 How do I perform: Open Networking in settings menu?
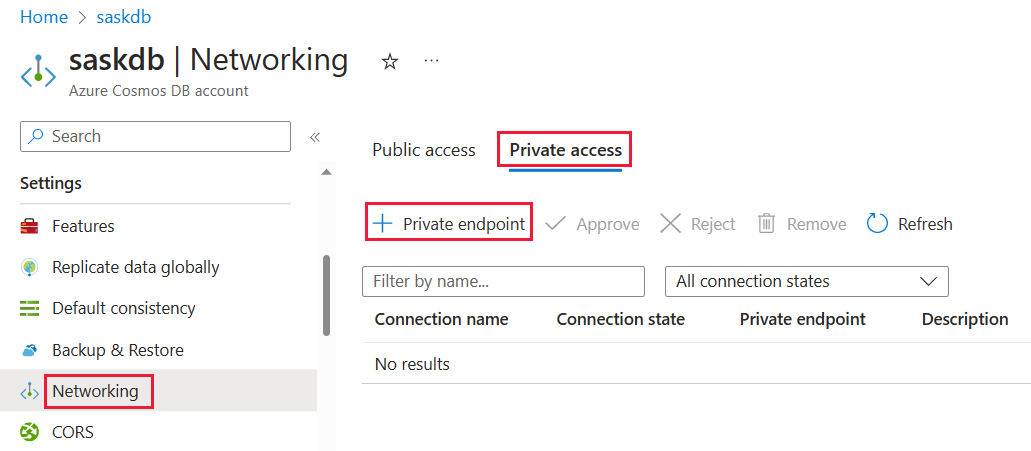[x=96, y=391]
